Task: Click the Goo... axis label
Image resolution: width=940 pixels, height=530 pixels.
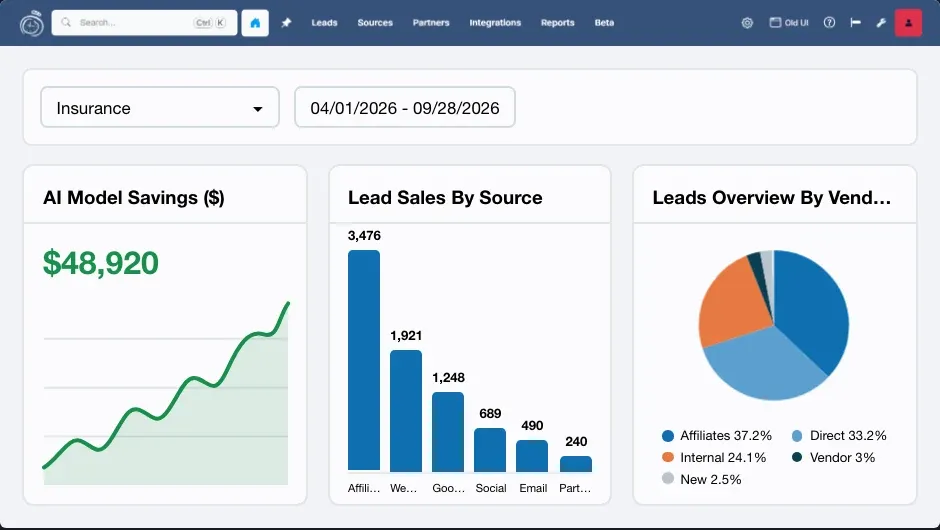Action: click(x=448, y=488)
